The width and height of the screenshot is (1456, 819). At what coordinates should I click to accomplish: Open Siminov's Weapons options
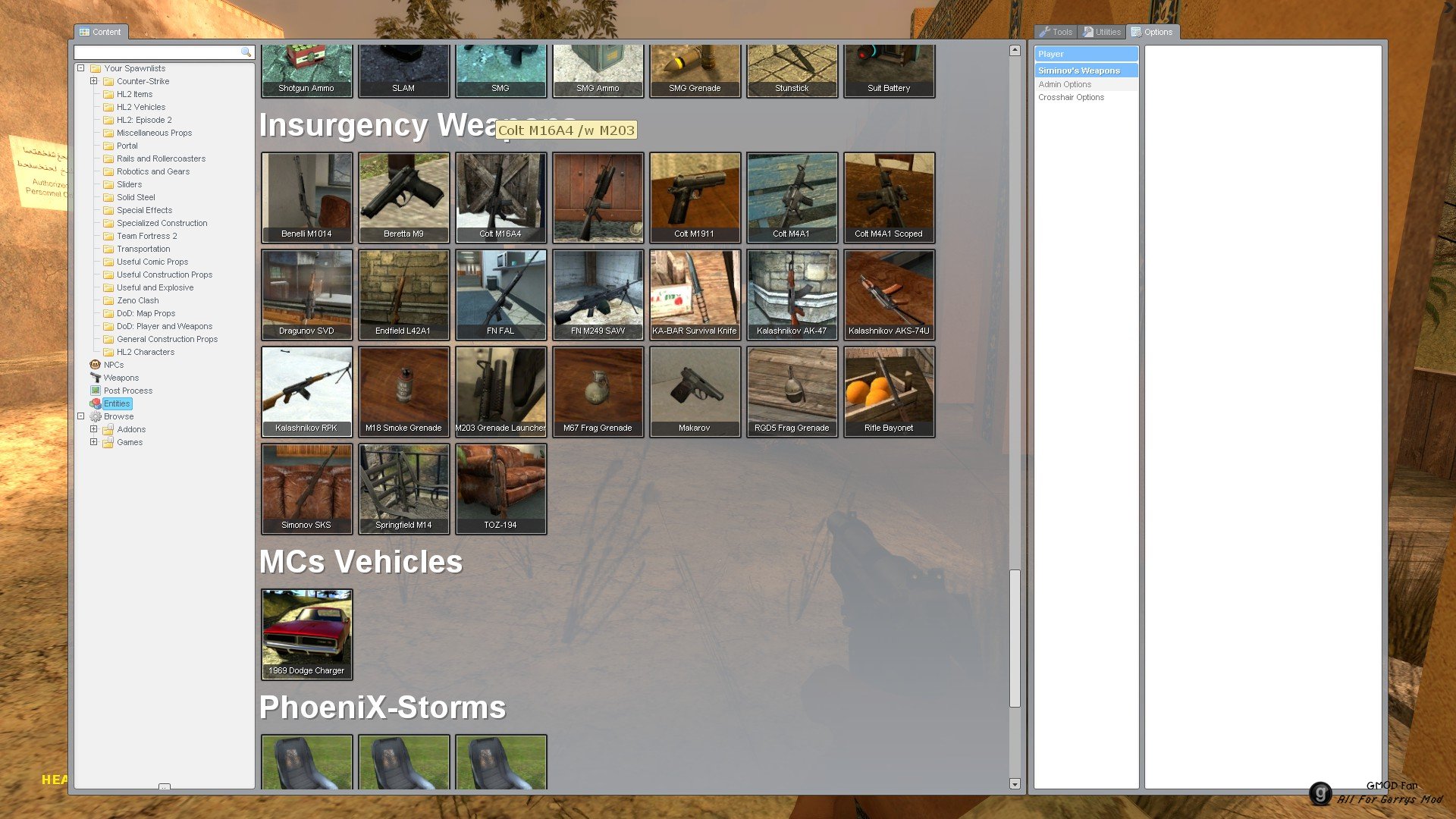[x=1086, y=71]
